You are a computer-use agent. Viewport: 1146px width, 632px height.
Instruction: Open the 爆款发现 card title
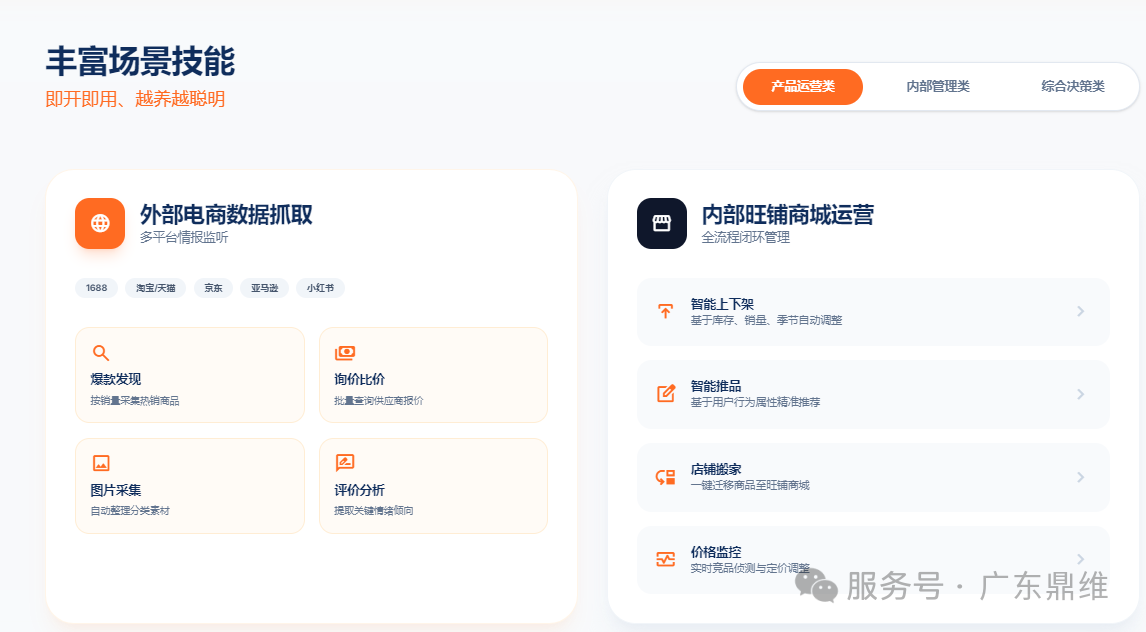115,379
